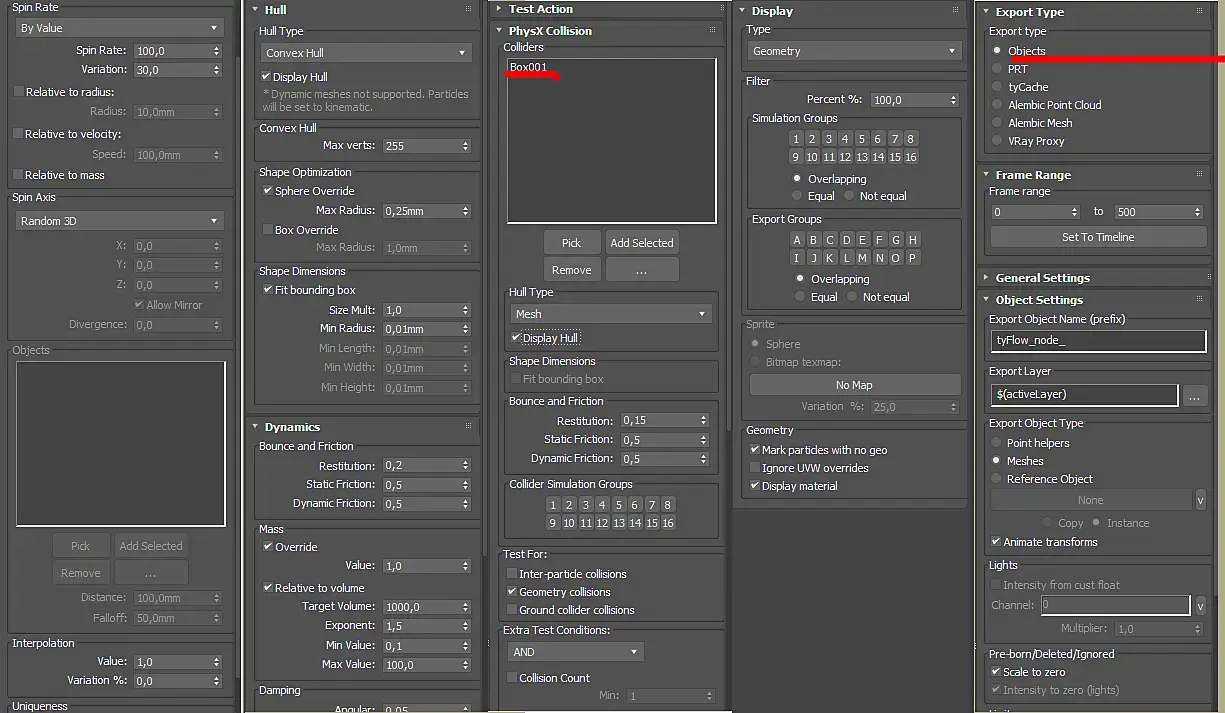Collapse the Dynamics rollout

click(x=256, y=427)
